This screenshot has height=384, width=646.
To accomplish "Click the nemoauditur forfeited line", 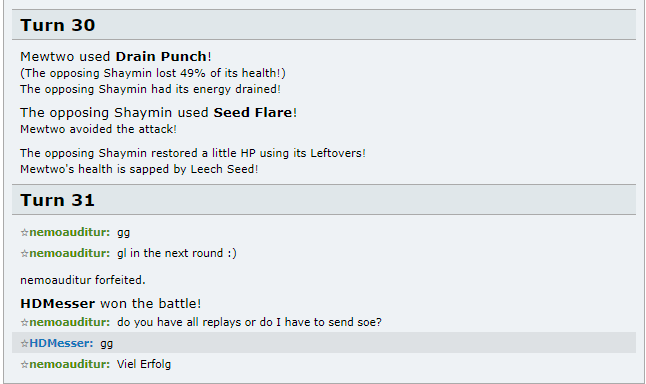I will pyautogui.click(x=83, y=280).
